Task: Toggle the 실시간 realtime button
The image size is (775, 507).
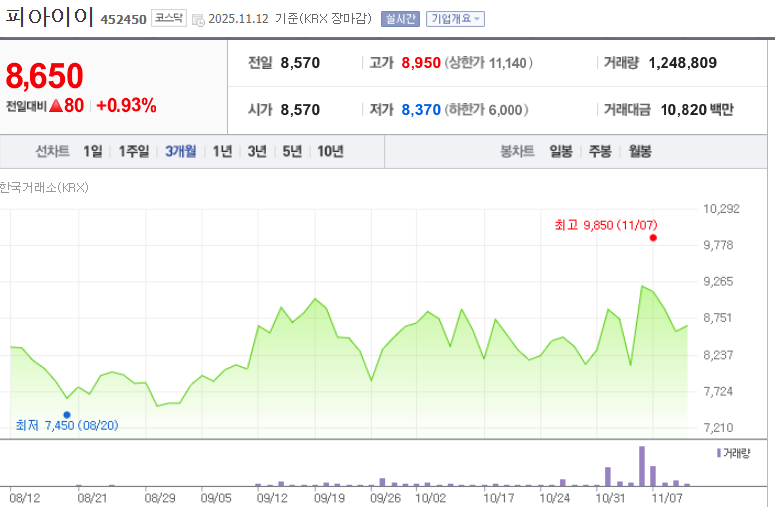Action: pyautogui.click(x=400, y=19)
